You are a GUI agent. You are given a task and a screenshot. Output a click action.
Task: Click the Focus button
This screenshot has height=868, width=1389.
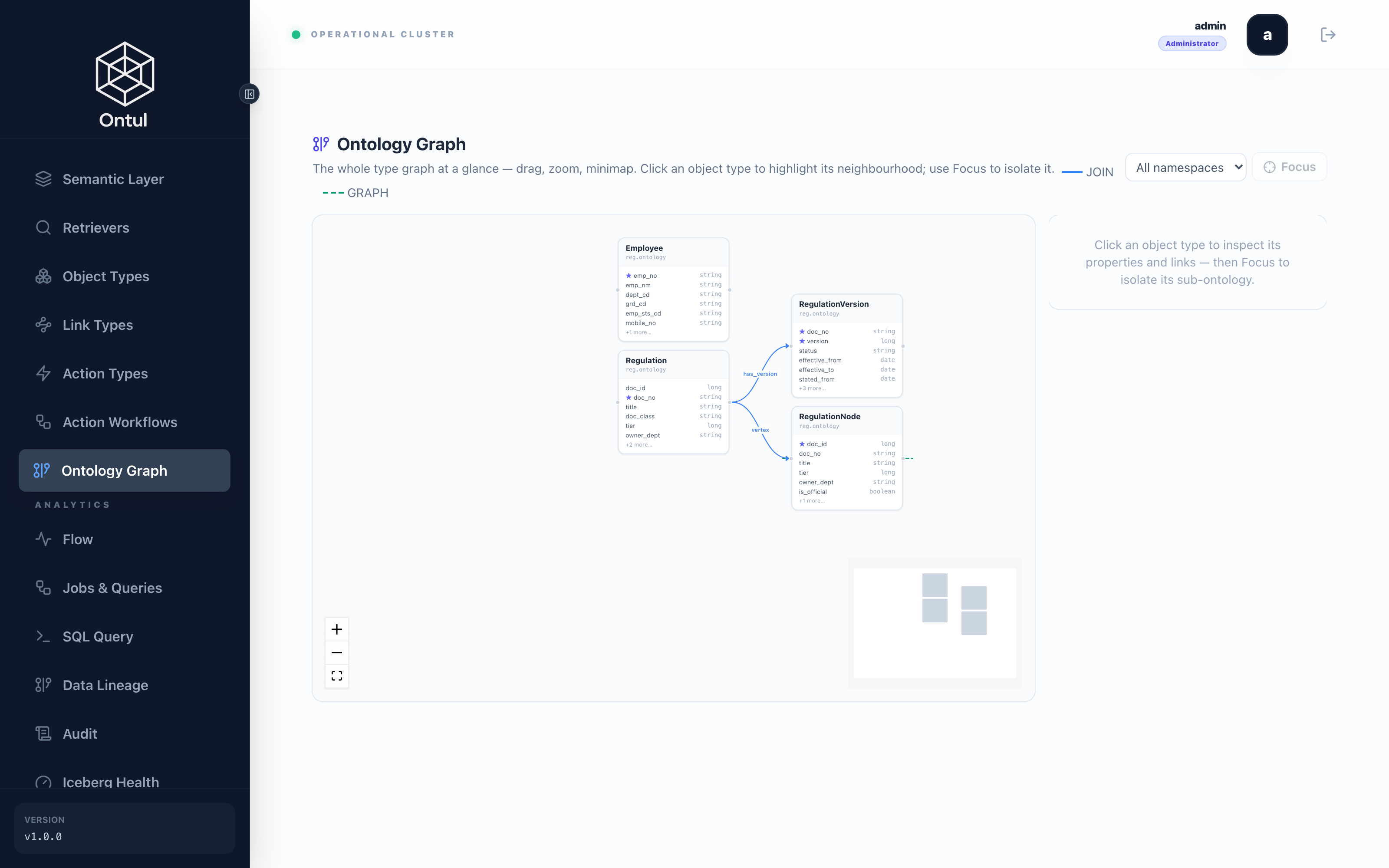point(1289,167)
